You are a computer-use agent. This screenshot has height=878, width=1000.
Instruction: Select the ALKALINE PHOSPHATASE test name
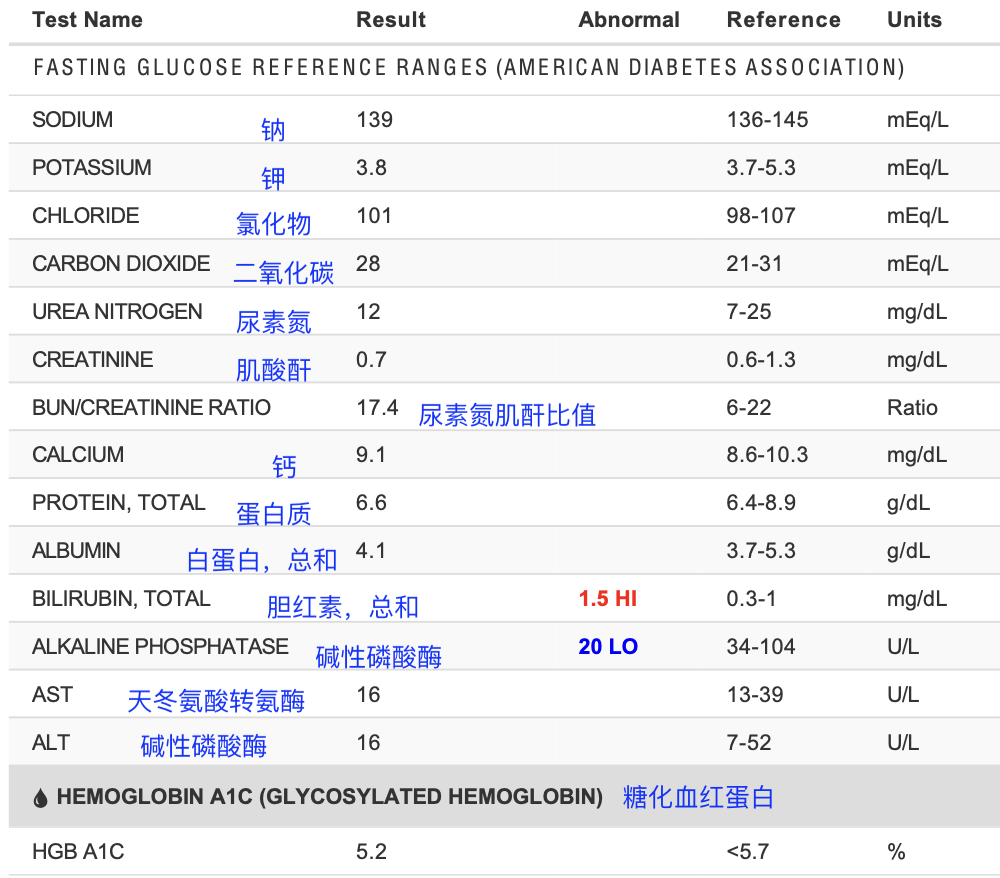point(161,647)
